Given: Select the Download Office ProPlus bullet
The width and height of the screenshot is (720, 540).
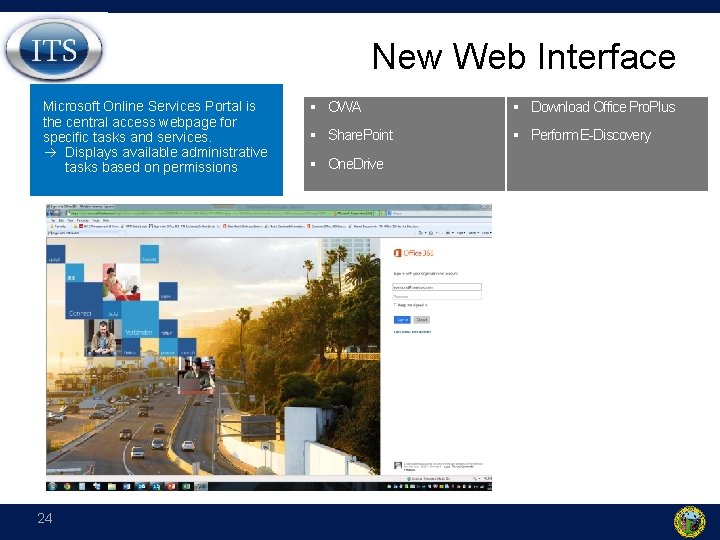Looking at the screenshot, I should [603, 107].
